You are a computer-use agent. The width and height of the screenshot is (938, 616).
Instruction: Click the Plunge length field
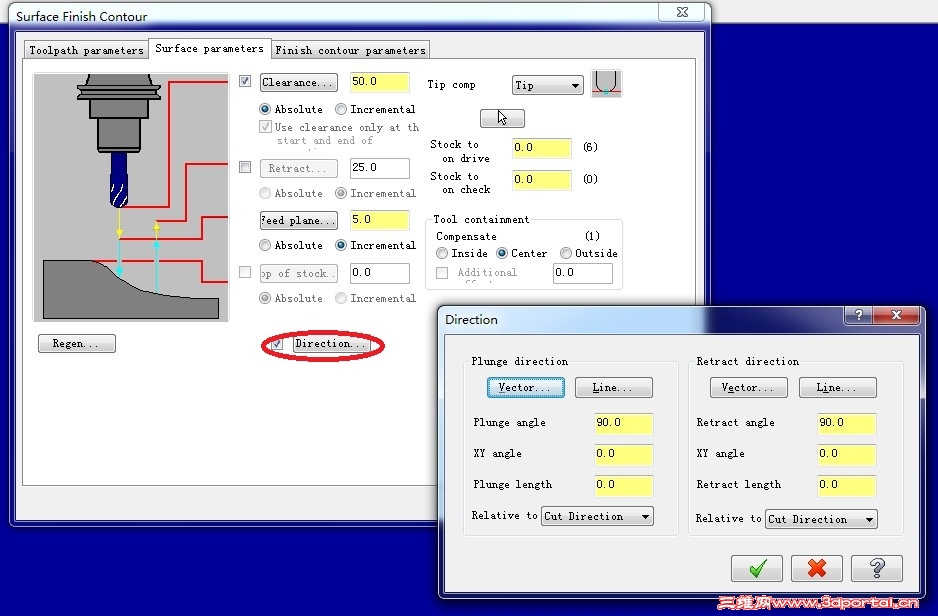point(623,485)
